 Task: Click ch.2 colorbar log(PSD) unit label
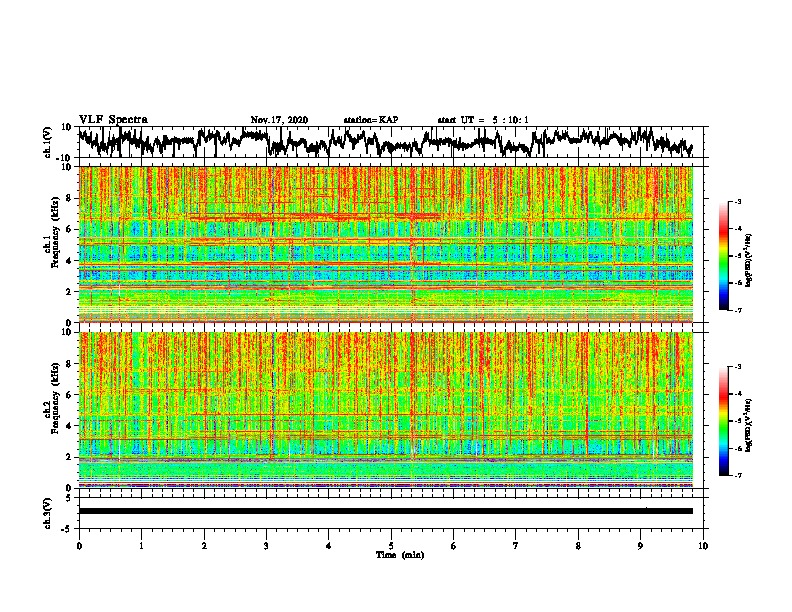pos(749,426)
